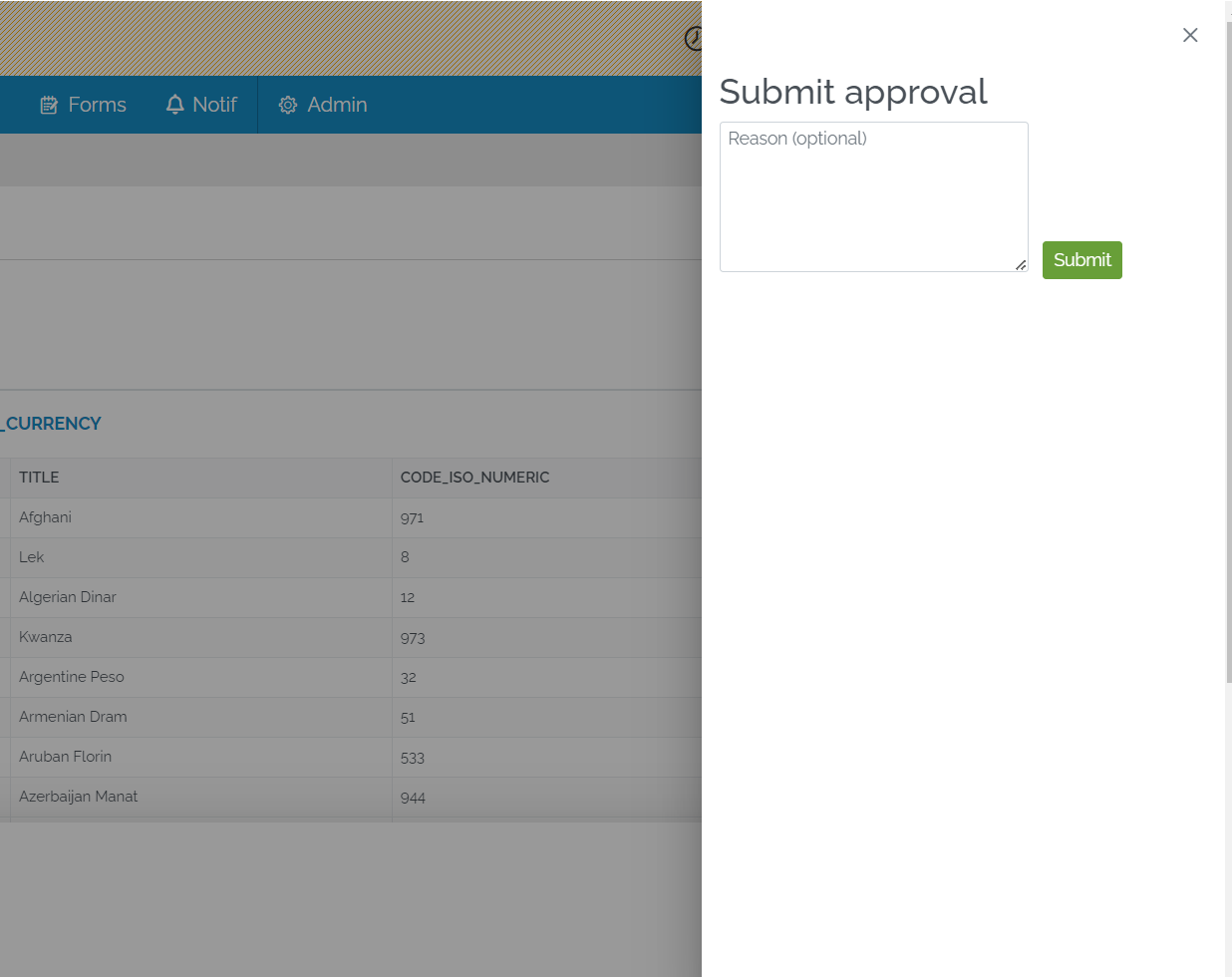The height and width of the screenshot is (977, 1232).
Task: Open the Admin menu
Action: pos(323,105)
